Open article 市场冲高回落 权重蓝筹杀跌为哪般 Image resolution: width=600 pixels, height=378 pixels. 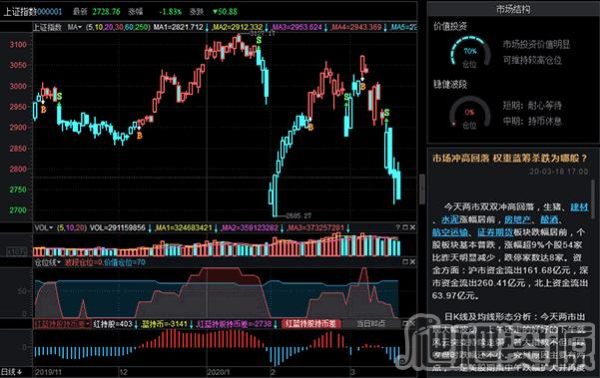pos(509,158)
